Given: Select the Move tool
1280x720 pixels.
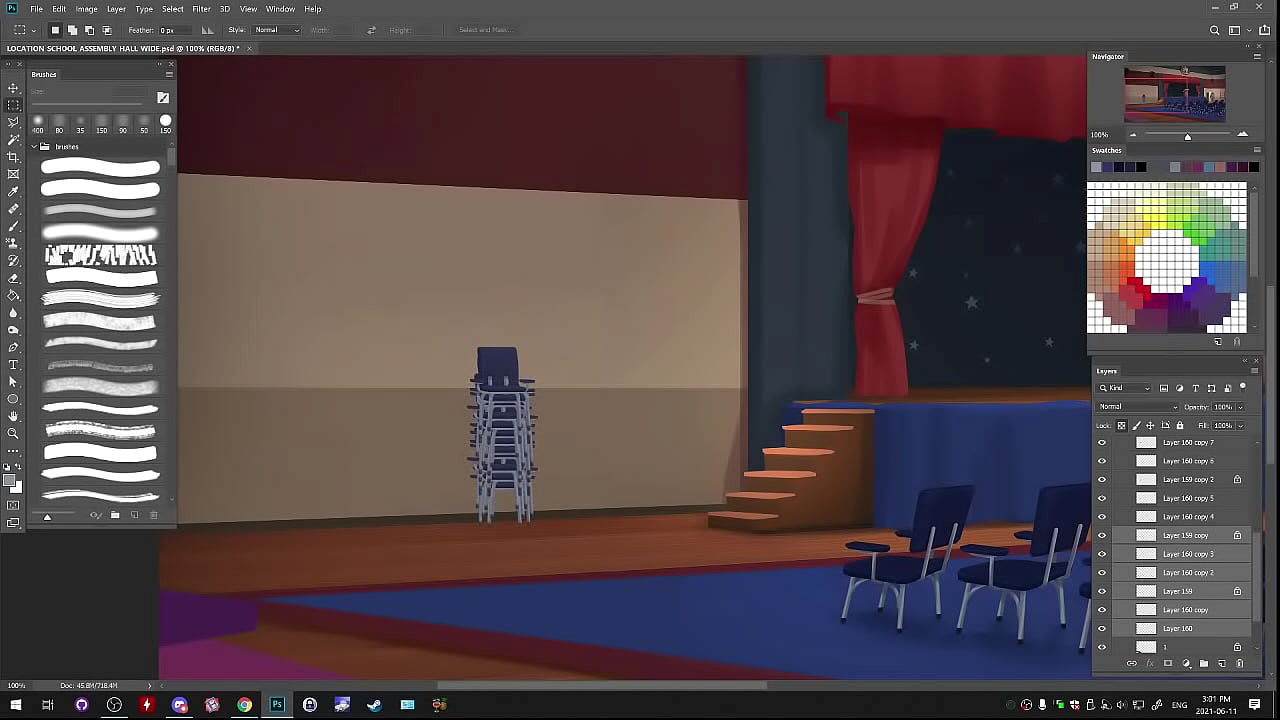Looking at the screenshot, I should (13, 88).
